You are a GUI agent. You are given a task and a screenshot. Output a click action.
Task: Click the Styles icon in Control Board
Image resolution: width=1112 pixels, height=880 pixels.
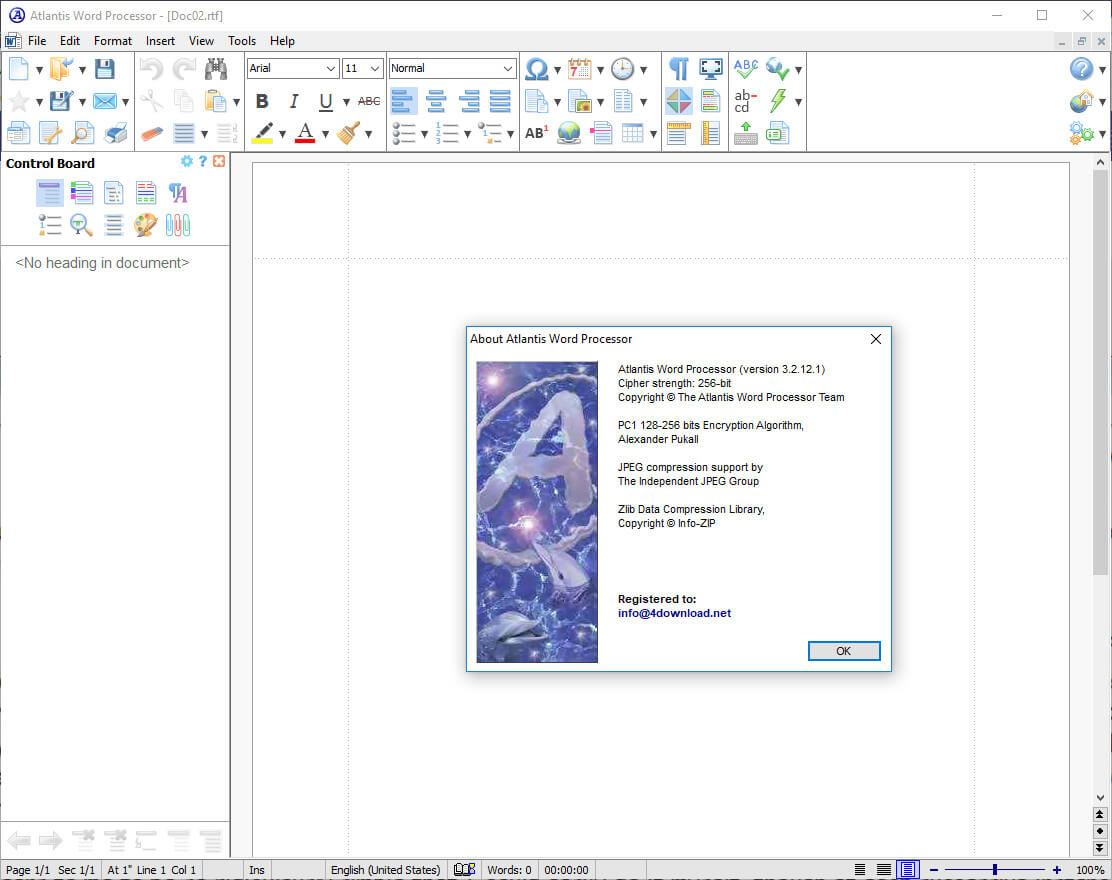(178, 193)
